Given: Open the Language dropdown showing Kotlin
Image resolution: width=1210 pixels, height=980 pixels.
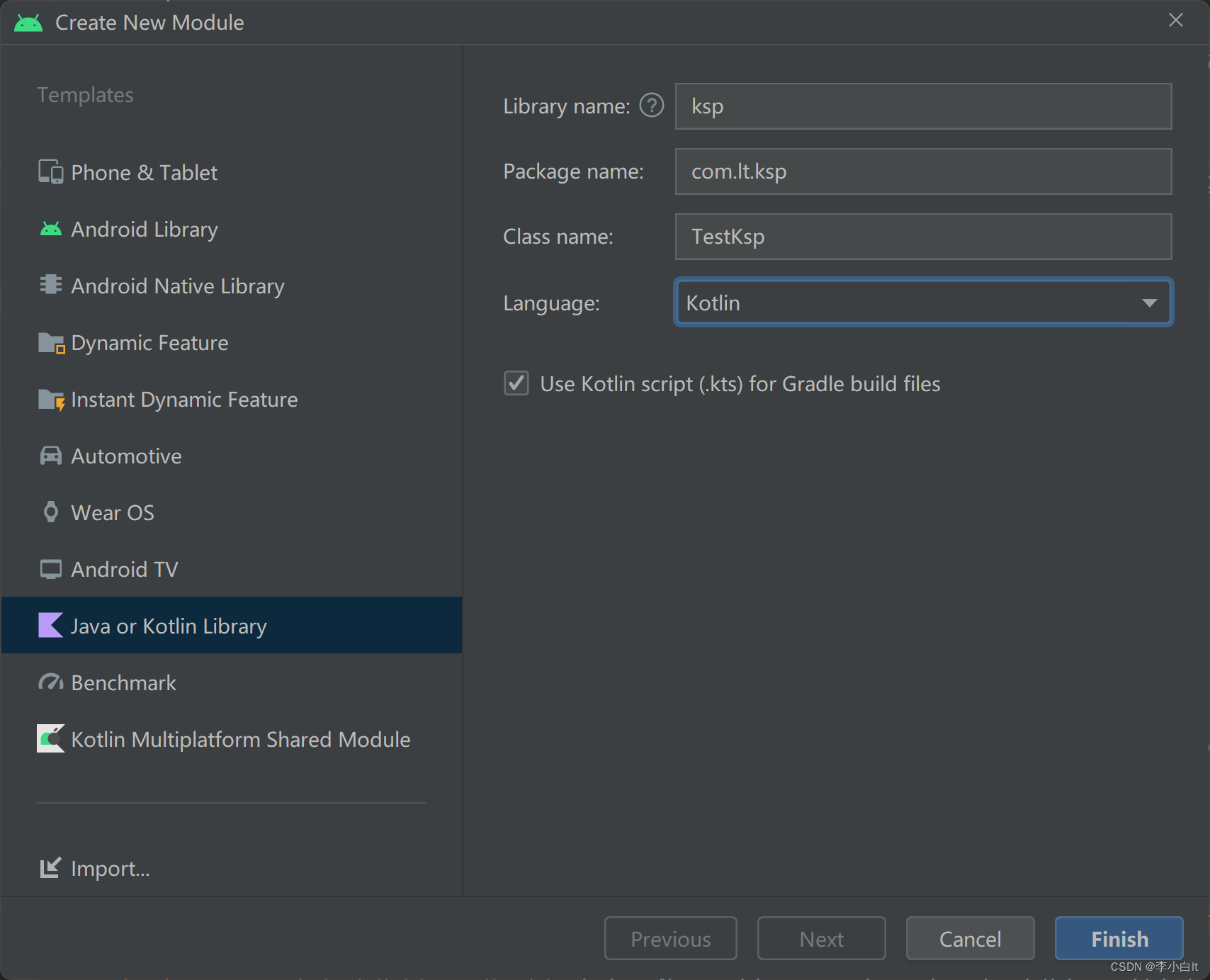Looking at the screenshot, I should (923, 303).
